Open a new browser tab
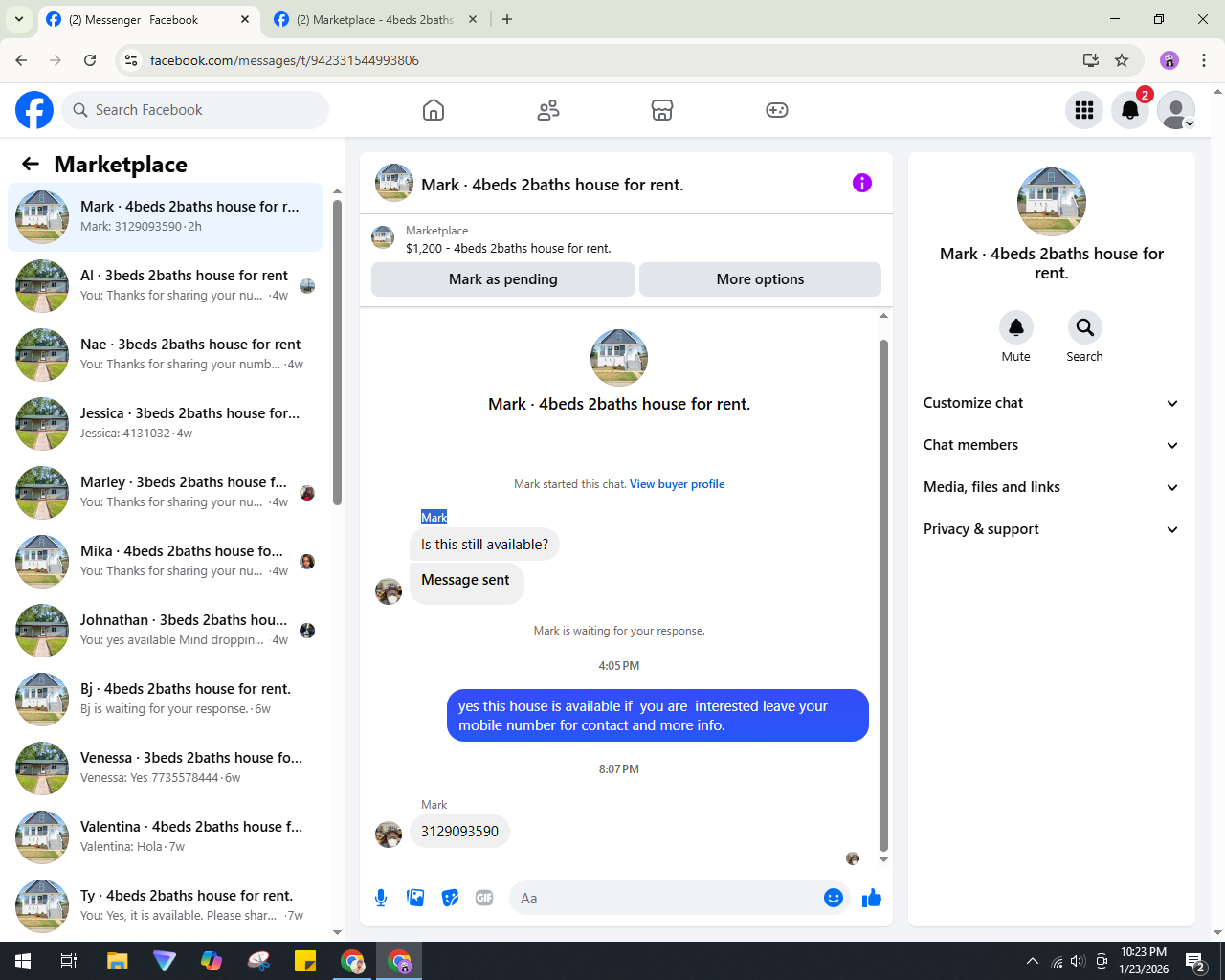This screenshot has height=980, width=1225. 507,19
